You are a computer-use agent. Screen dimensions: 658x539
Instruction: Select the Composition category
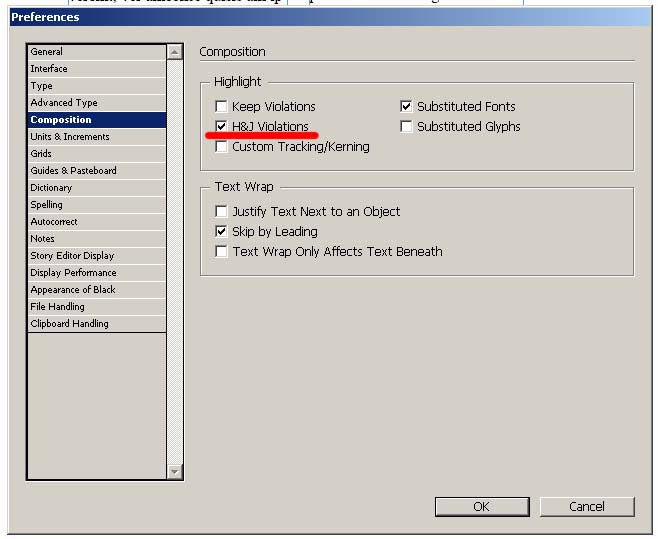click(x=97, y=120)
